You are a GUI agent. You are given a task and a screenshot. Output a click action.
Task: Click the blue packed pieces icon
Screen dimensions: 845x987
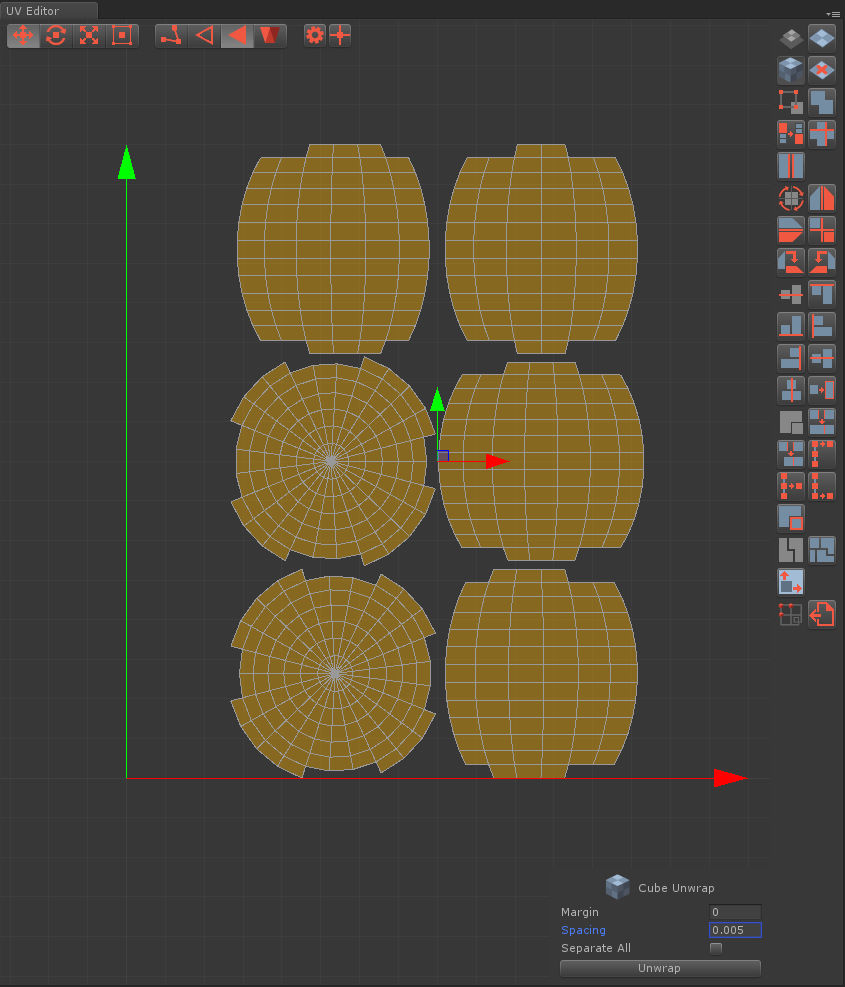(822, 550)
